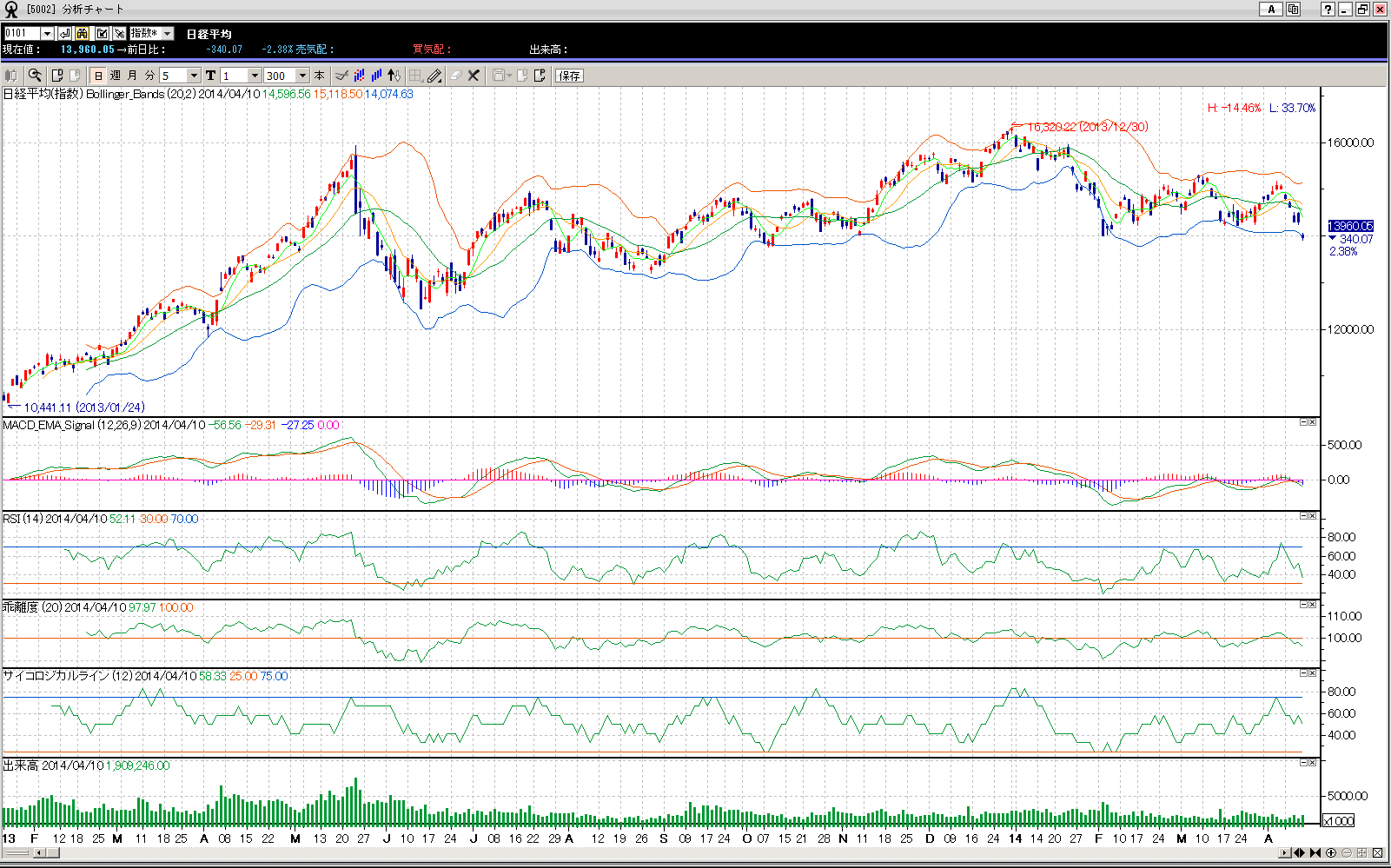Image resolution: width=1391 pixels, height=868 pixels.
Task: Click the black X delete icon in toolbar
Action: 474,76
